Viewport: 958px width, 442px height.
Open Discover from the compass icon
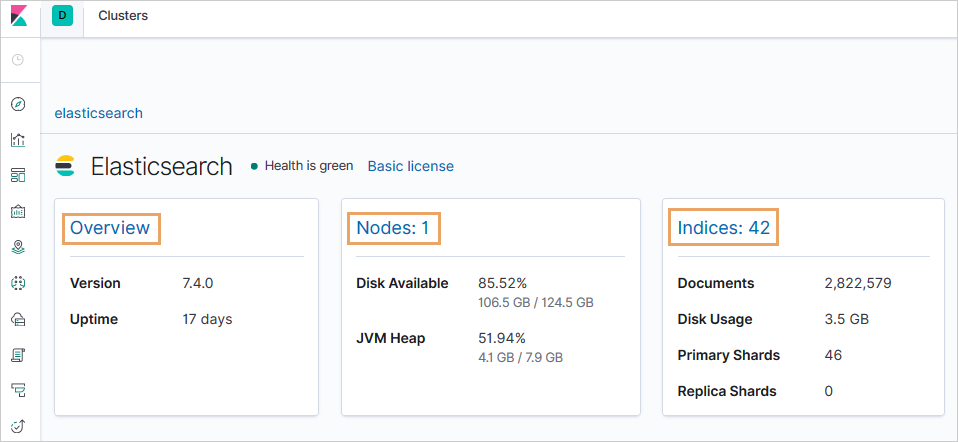[18, 104]
